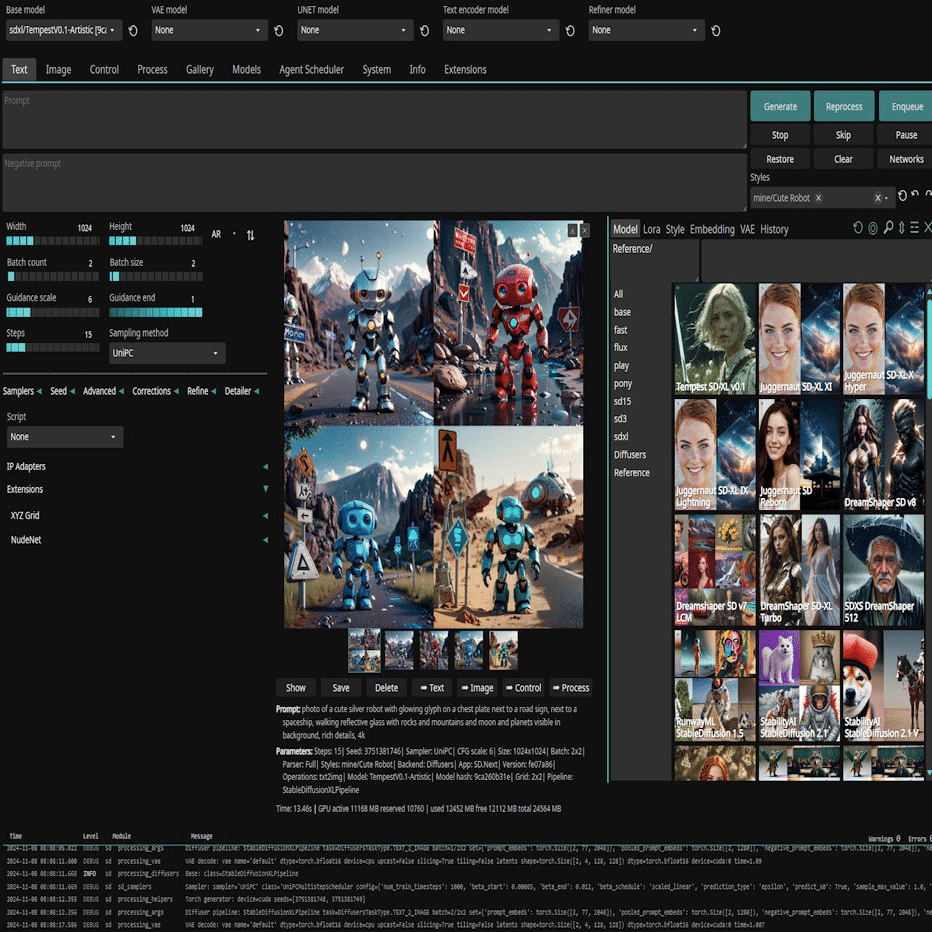Viewport: 932px width, 932px height.
Task: Switch to the Agent Scheduler tab
Action: tap(311, 70)
